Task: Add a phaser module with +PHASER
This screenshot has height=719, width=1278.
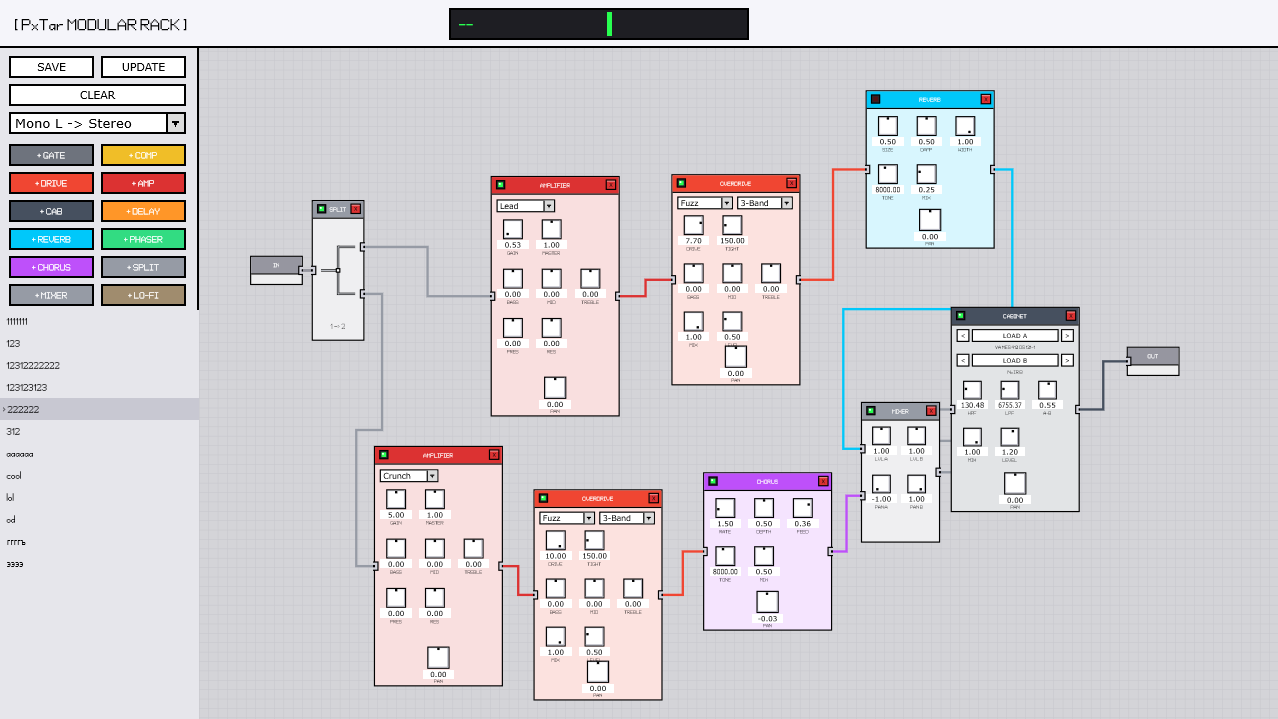Action: point(143,239)
